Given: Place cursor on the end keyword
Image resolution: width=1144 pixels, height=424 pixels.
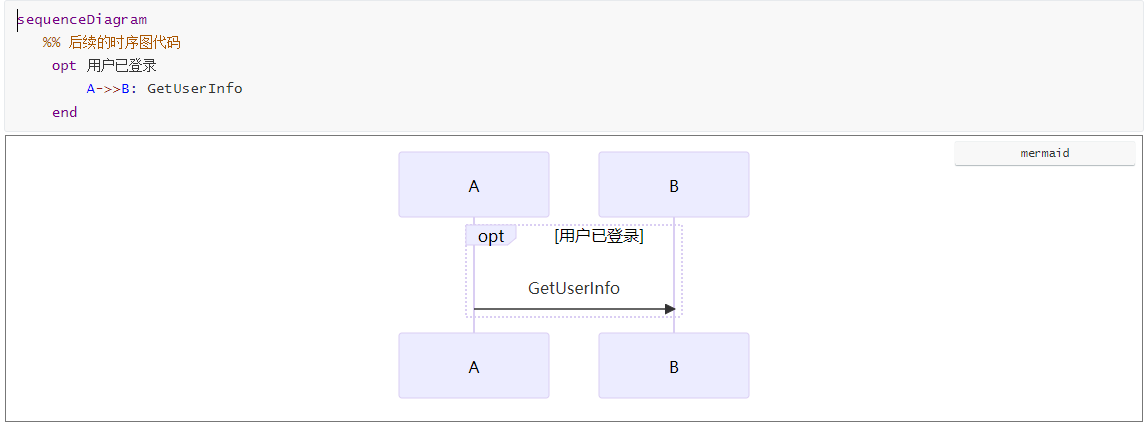Looking at the screenshot, I should coord(65,112).
